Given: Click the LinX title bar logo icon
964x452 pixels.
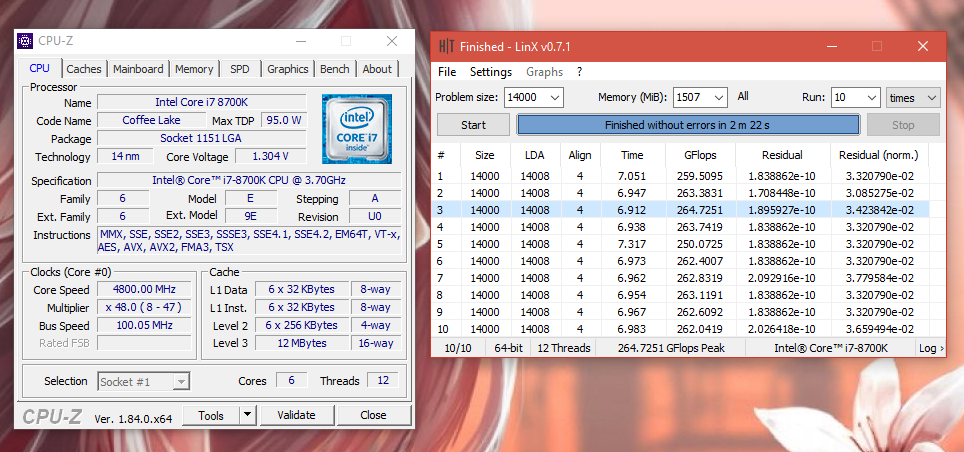Looking at the screenshot, I should point(446,47).
